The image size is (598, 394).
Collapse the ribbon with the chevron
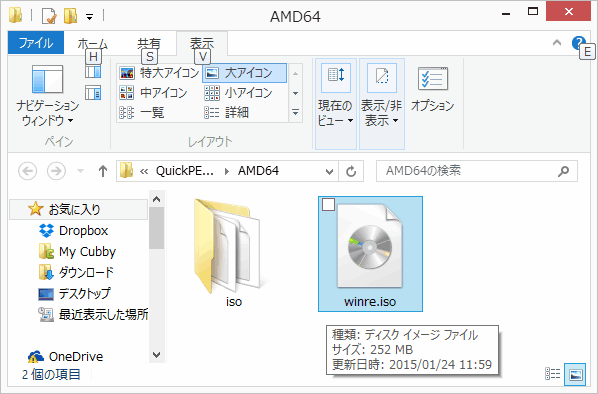point(557,43)
